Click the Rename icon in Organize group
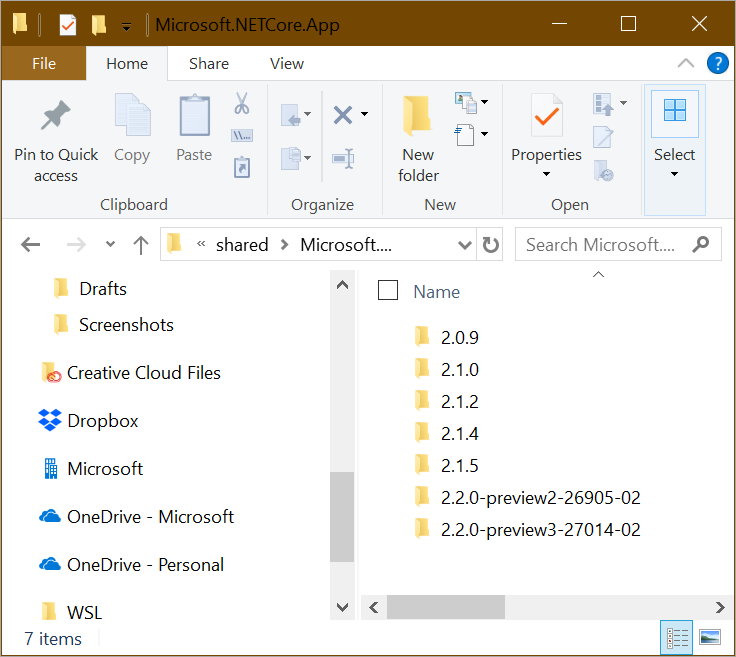 (x=343, y=159)
